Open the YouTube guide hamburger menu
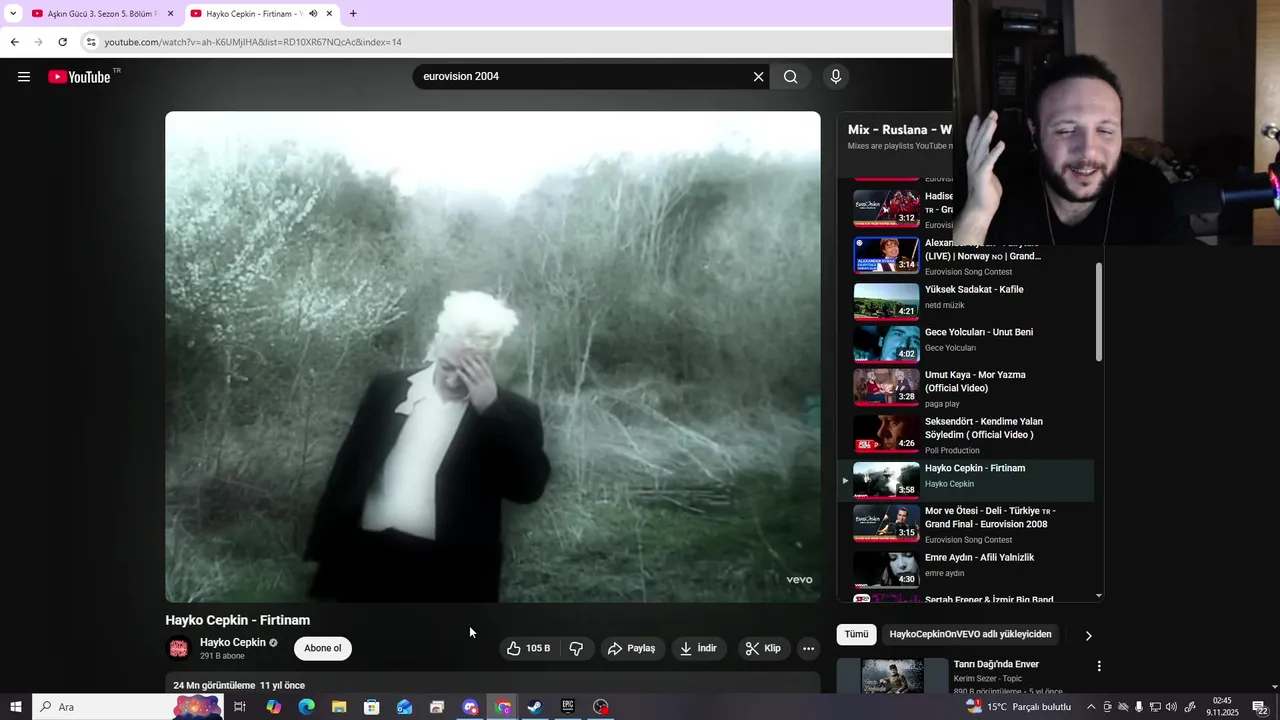Viewport: 1280px width, 720px height. [24, 77]
